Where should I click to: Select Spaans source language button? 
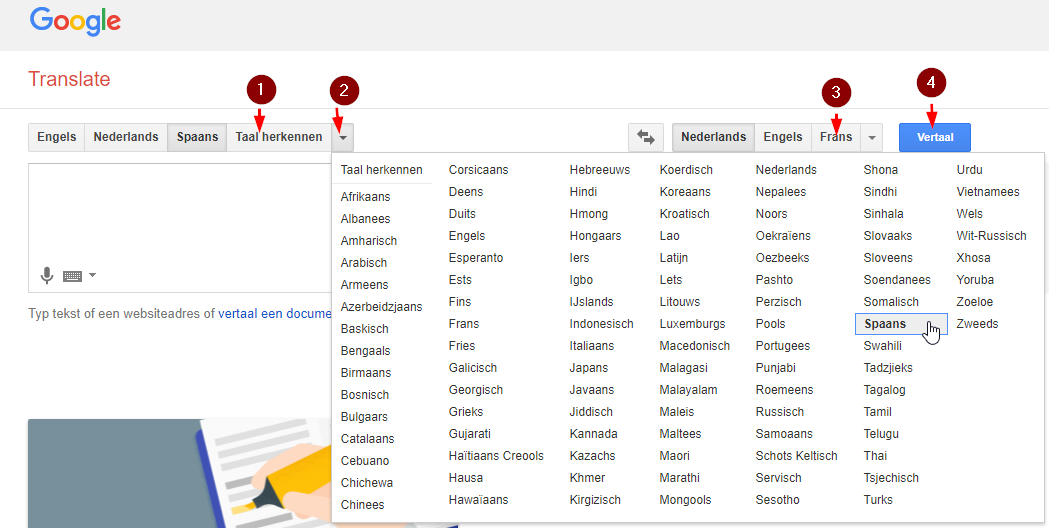197,137
